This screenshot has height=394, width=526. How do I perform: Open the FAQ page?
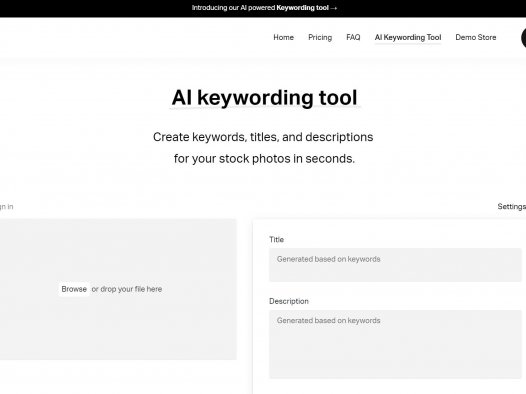coord(353,37)
